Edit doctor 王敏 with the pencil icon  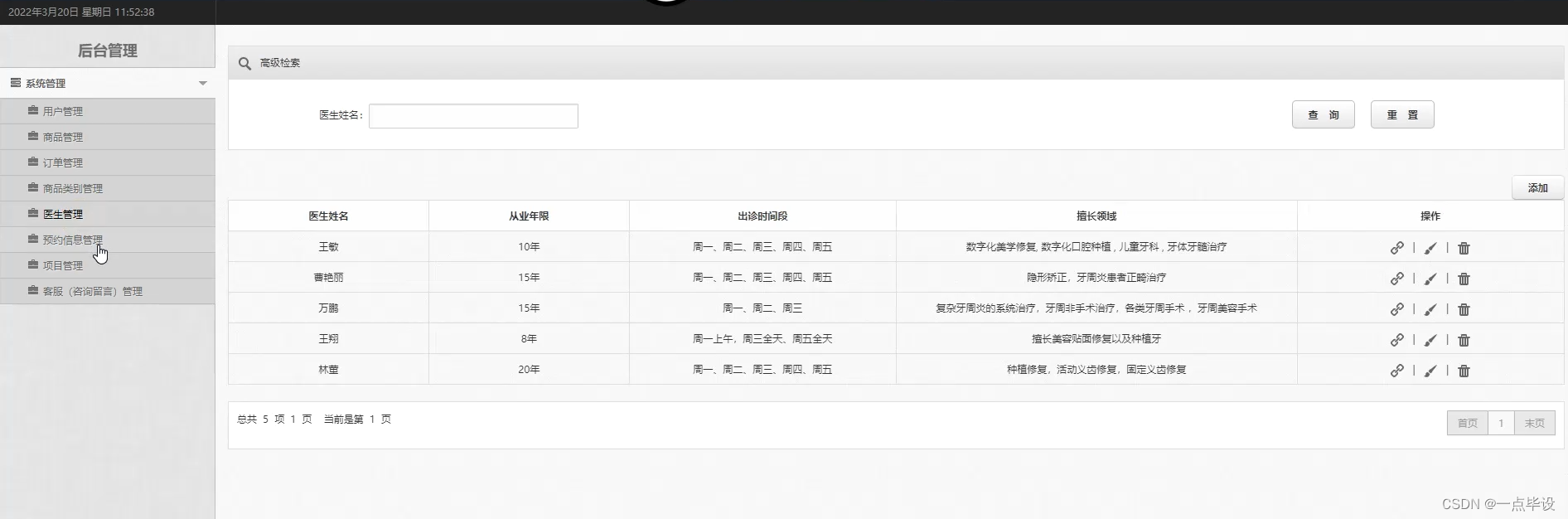(x=1430, y=248)
